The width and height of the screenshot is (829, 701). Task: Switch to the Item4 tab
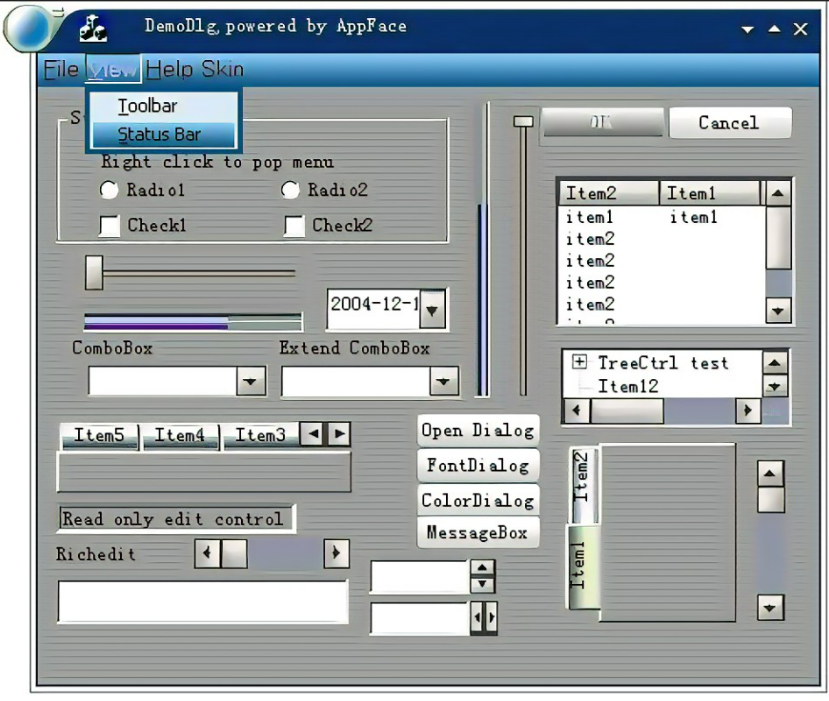(x=181, y=434)
